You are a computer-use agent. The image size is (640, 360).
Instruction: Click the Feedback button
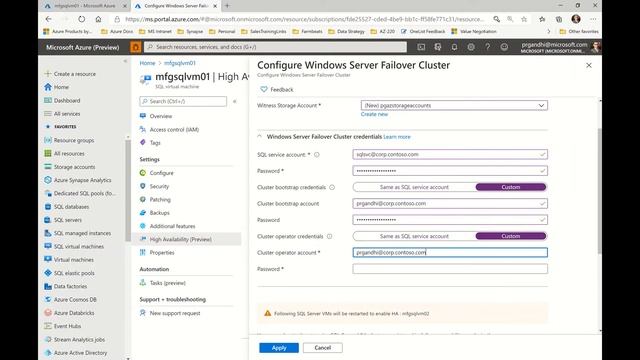[277, 89]
